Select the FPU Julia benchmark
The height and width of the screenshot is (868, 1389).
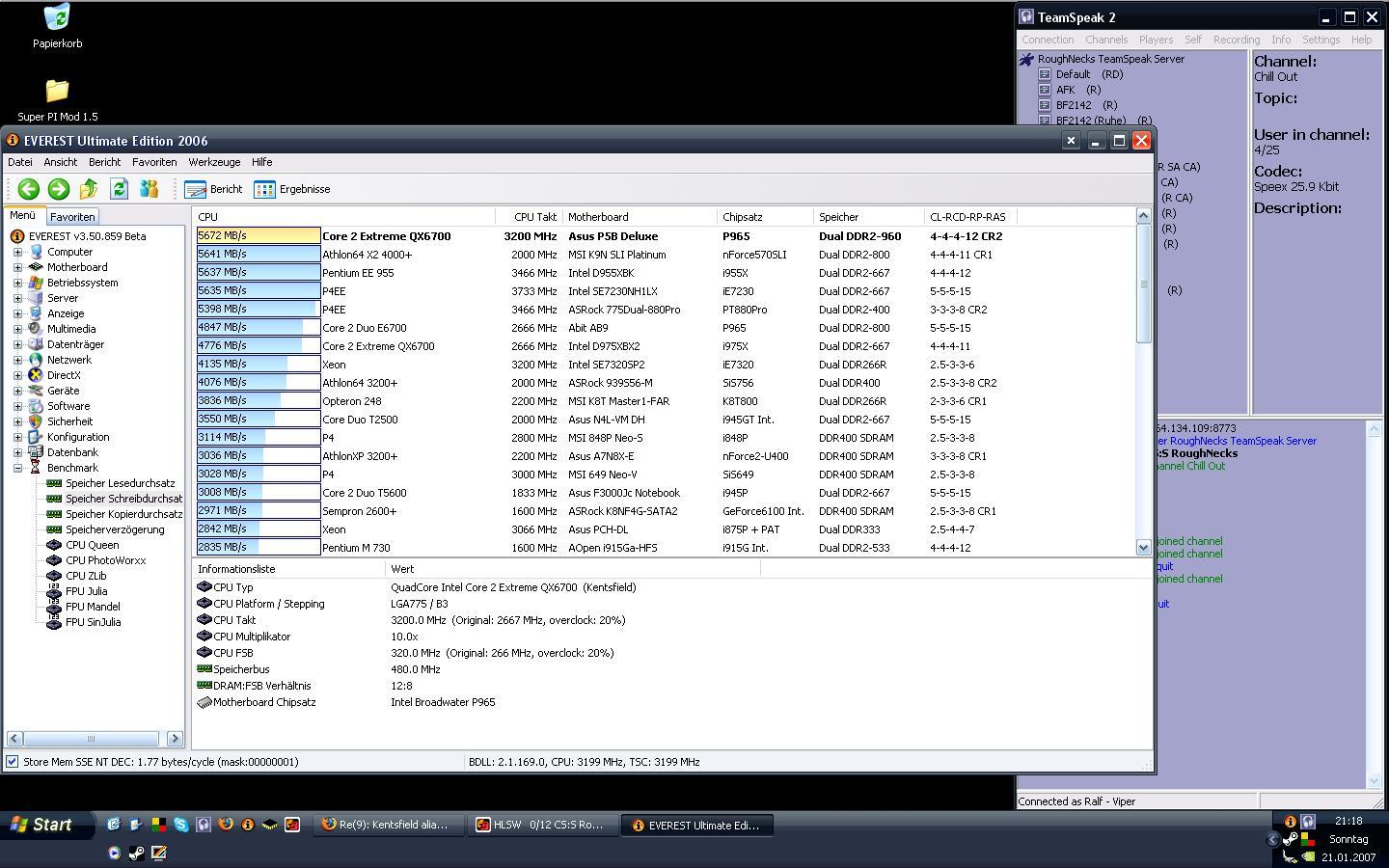pyautogui.click(x=86, y=591)
